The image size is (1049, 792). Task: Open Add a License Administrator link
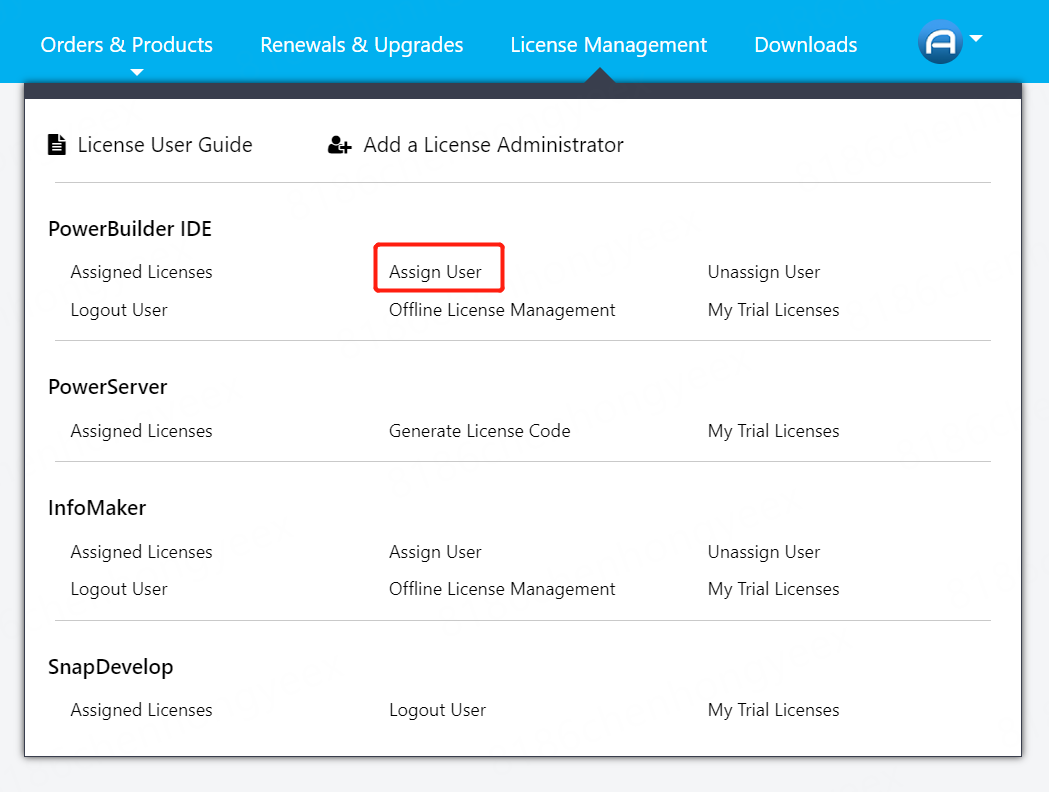pyautogui.click(x=493, y=144)
